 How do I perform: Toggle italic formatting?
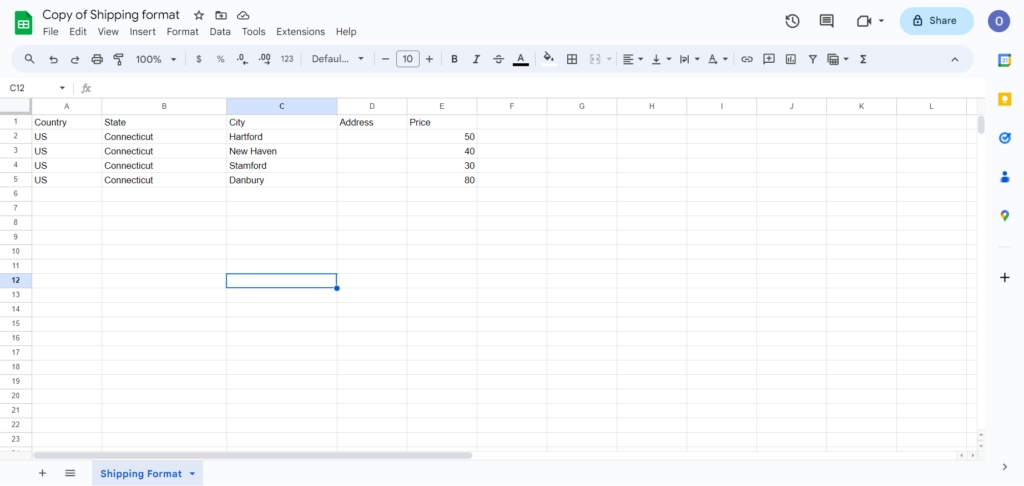point(476,59)
